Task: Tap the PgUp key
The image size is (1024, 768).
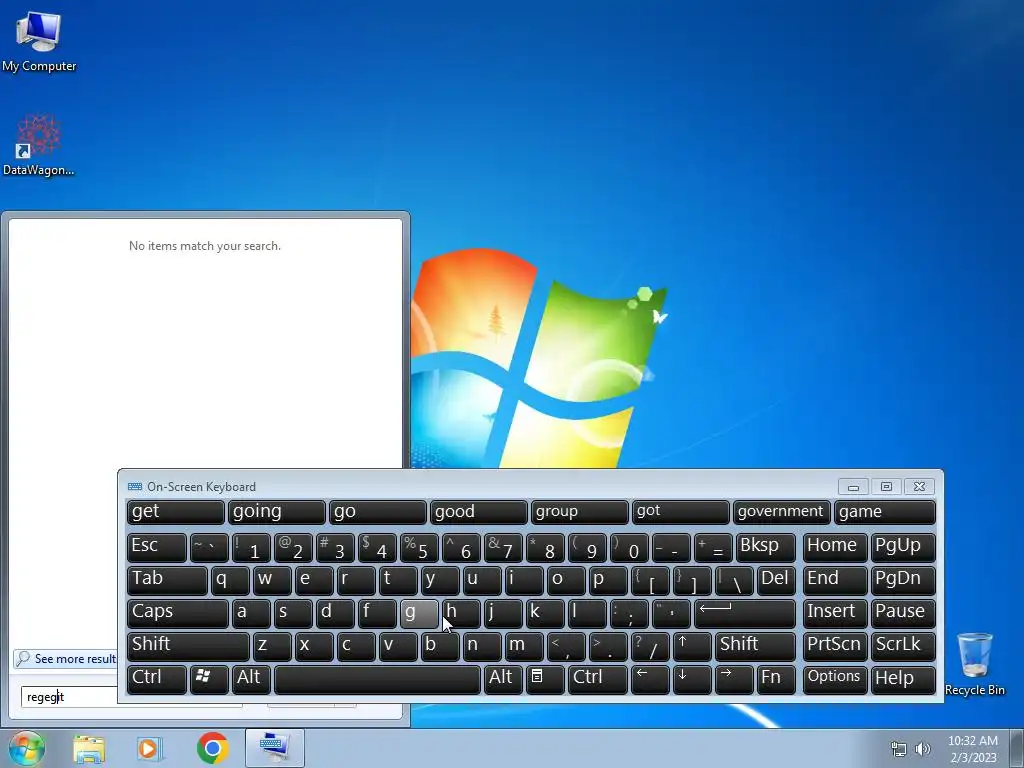Action: click(x=903, y=547)
